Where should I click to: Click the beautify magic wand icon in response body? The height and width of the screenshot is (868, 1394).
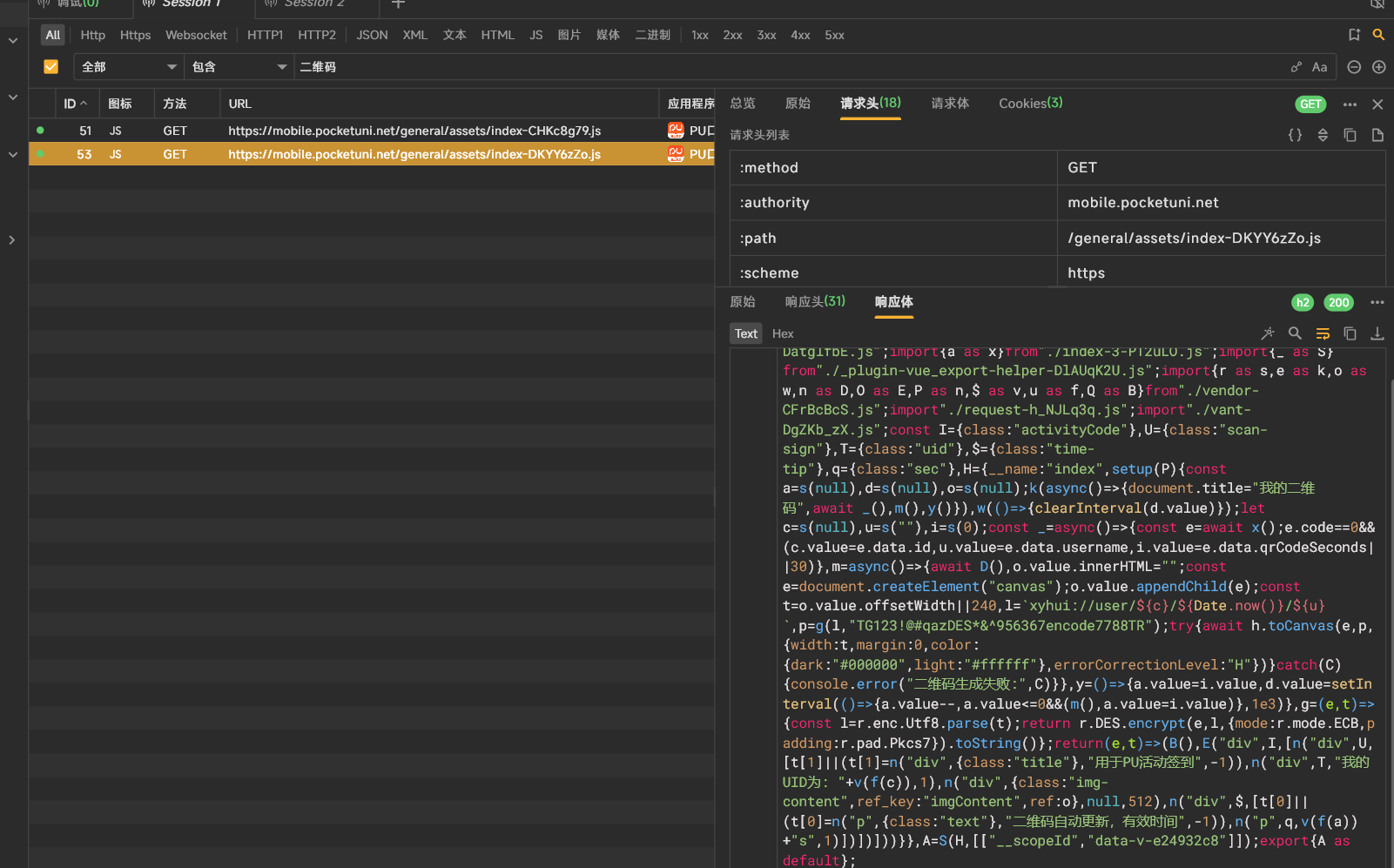(x=1268, y=333)
